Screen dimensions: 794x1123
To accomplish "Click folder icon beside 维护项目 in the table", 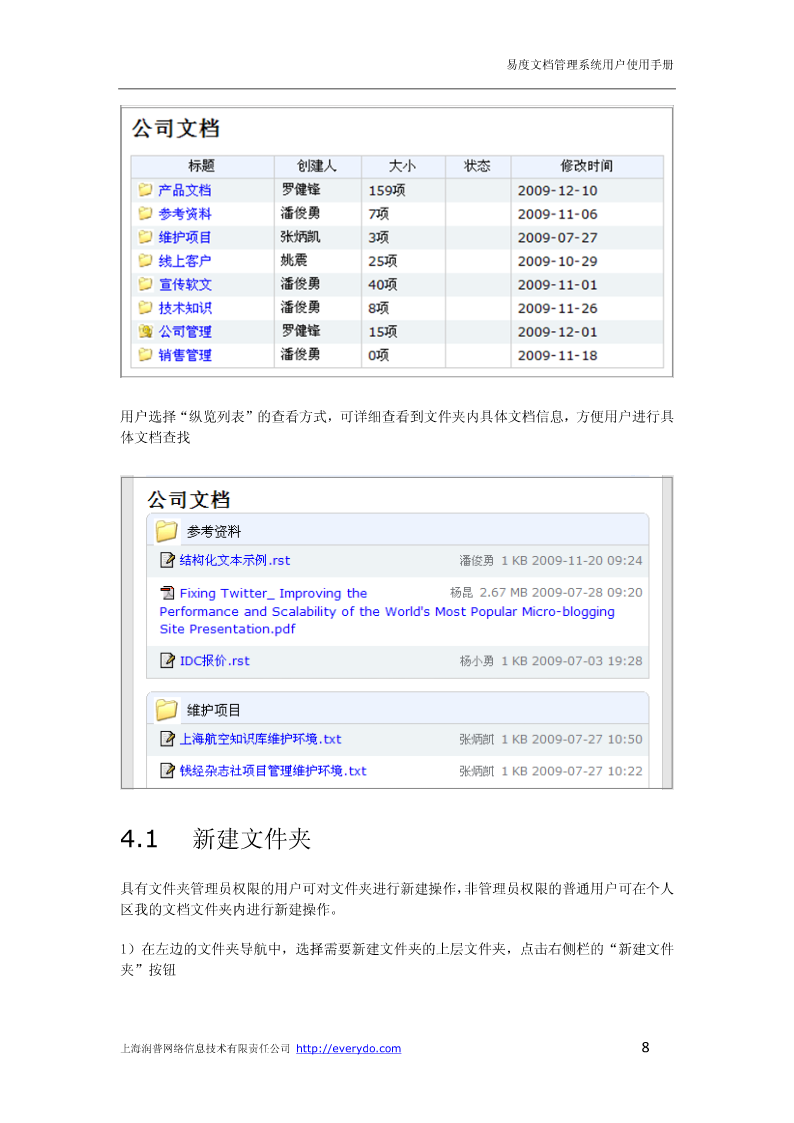I will click(x=145, y=237).
